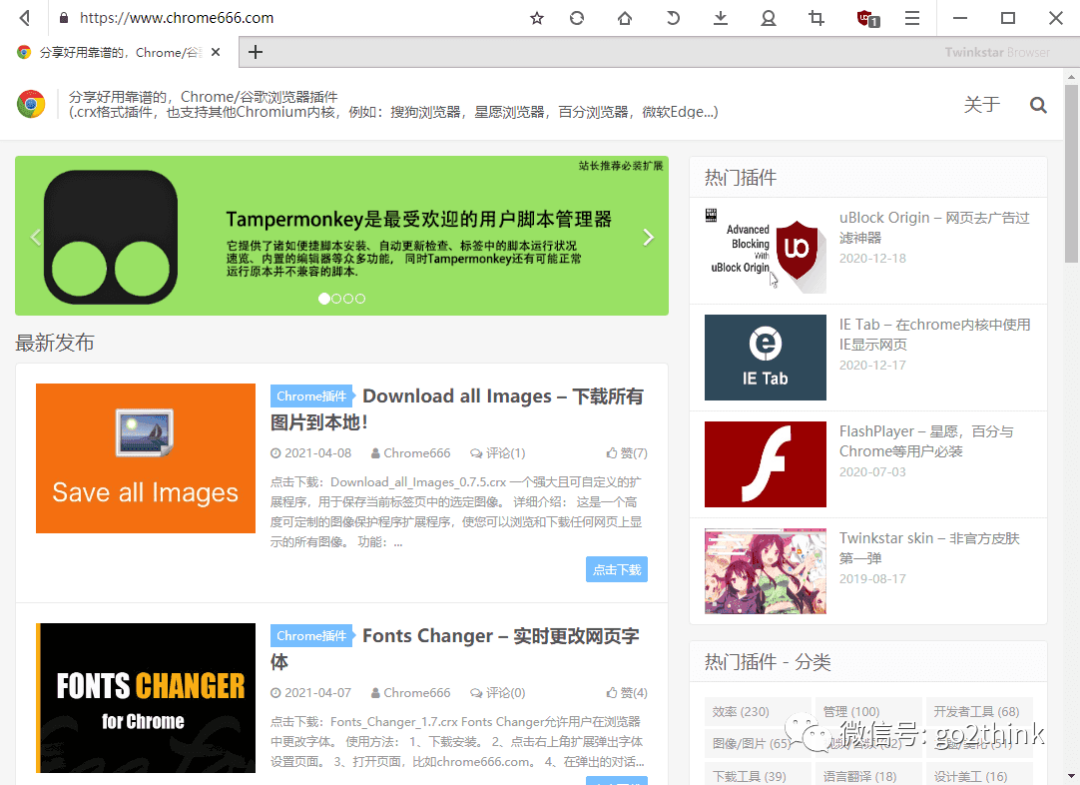Open Save all Images thumbnail
The width and height of the screenshot is (1080, 785).
[145, 458]
